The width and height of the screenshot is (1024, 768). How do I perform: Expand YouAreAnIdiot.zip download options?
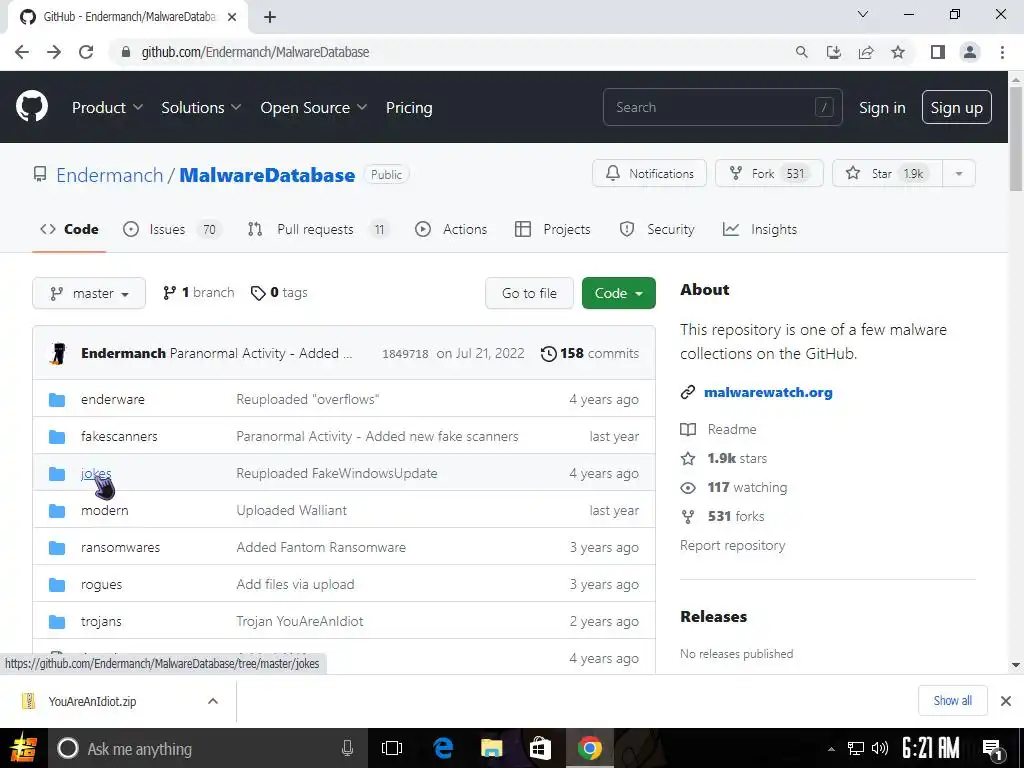pyautogui.click(x=213, y=701)
